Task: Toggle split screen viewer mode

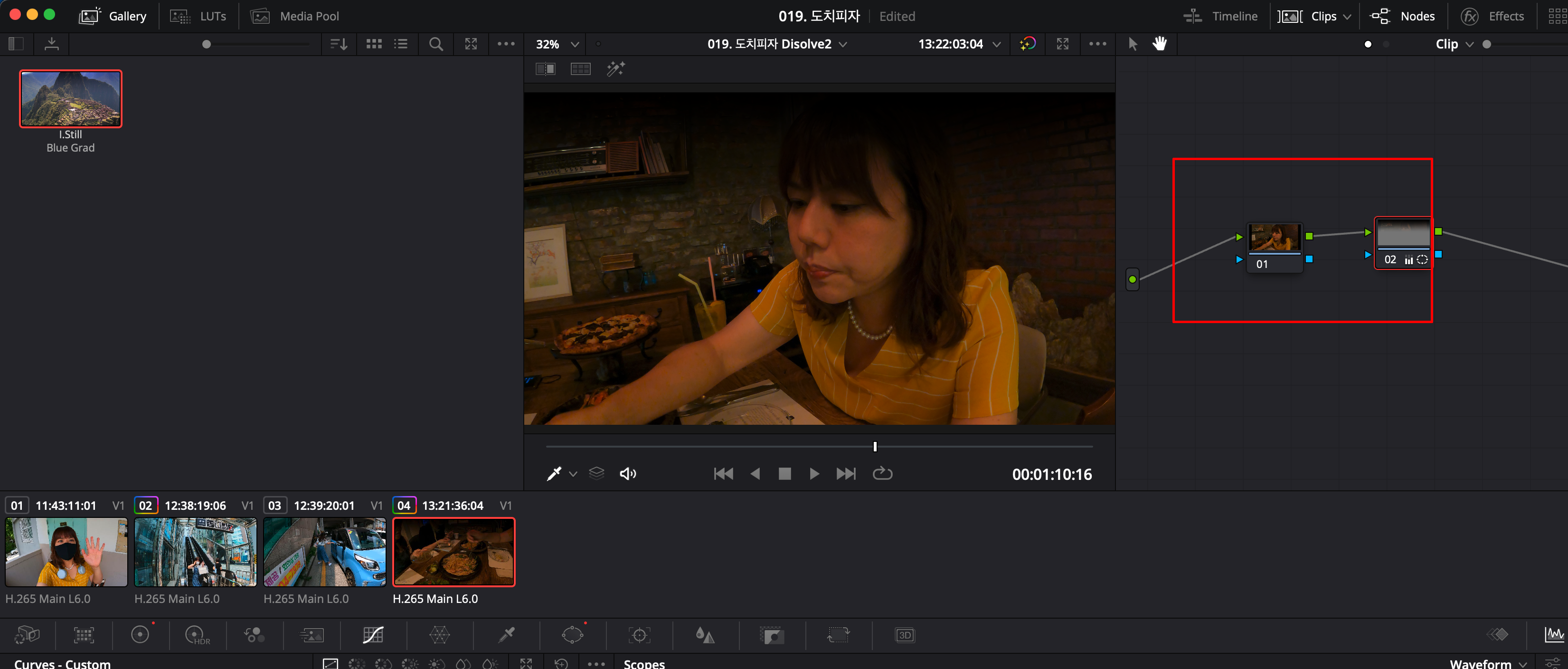Action: click(x=580, y=69)
